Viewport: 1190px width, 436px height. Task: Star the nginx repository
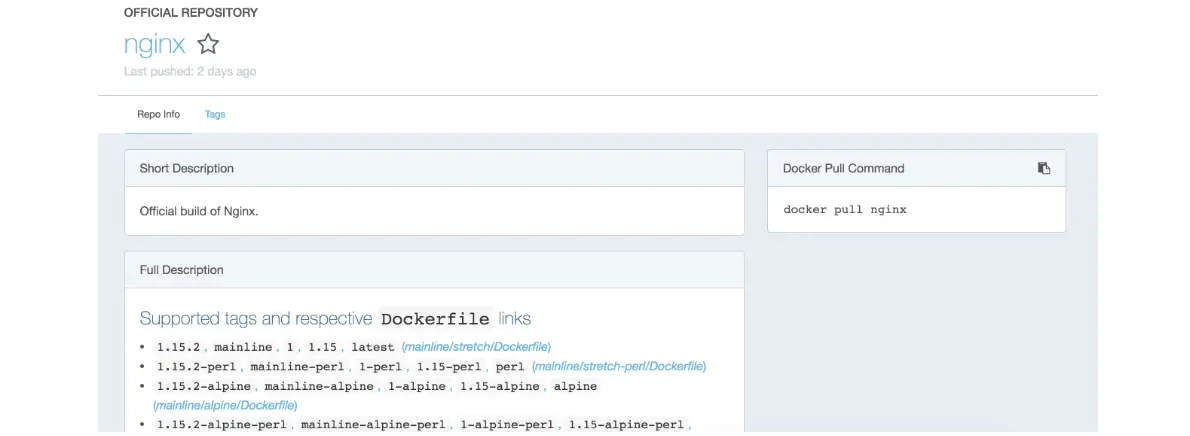pos(208,44)
